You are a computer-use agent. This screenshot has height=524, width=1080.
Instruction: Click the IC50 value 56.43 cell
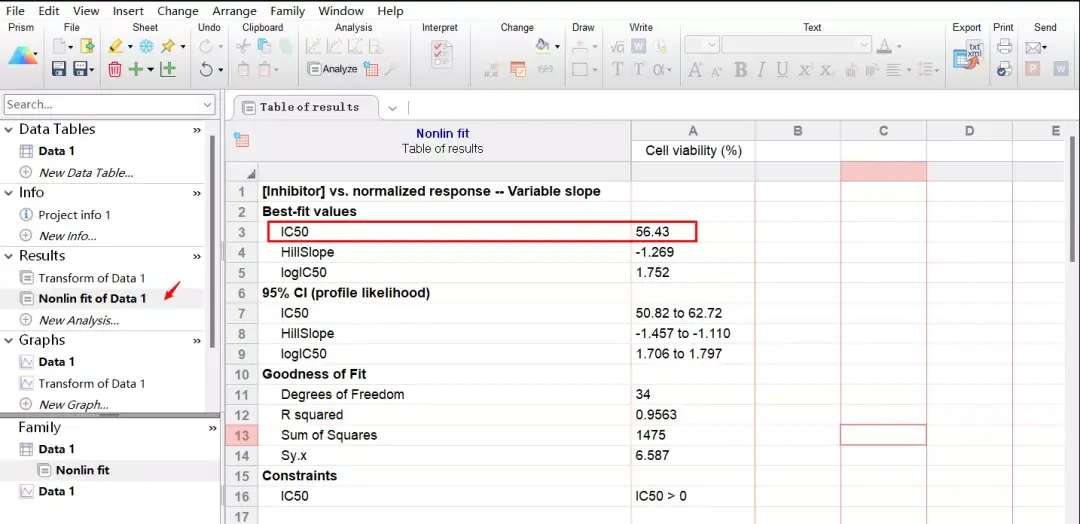click(x=693, y=232)
